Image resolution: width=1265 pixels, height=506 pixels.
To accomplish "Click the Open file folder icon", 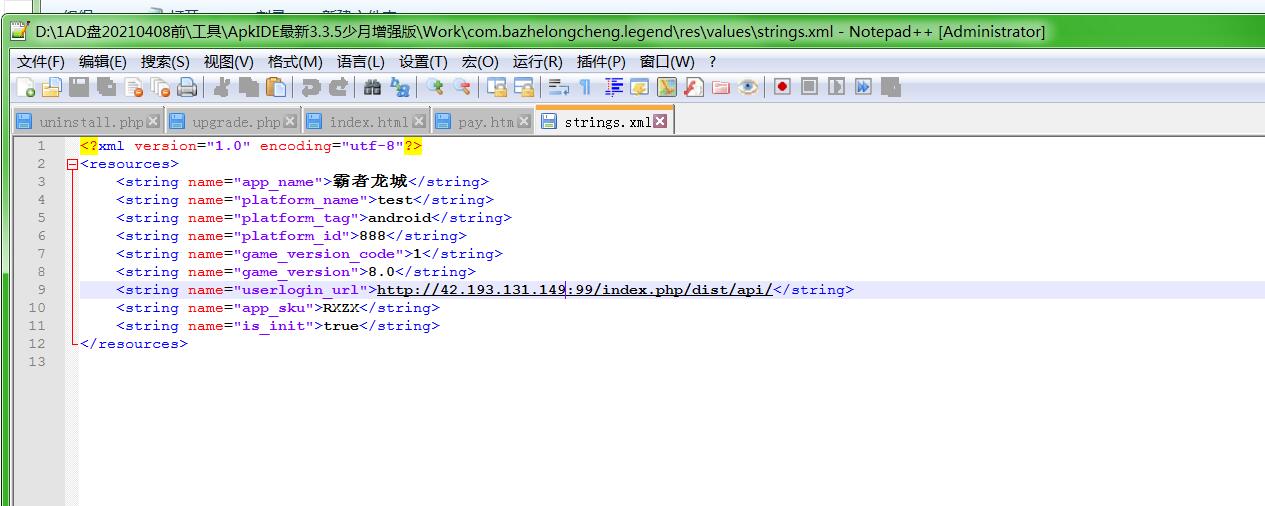I will coord(51,88).
